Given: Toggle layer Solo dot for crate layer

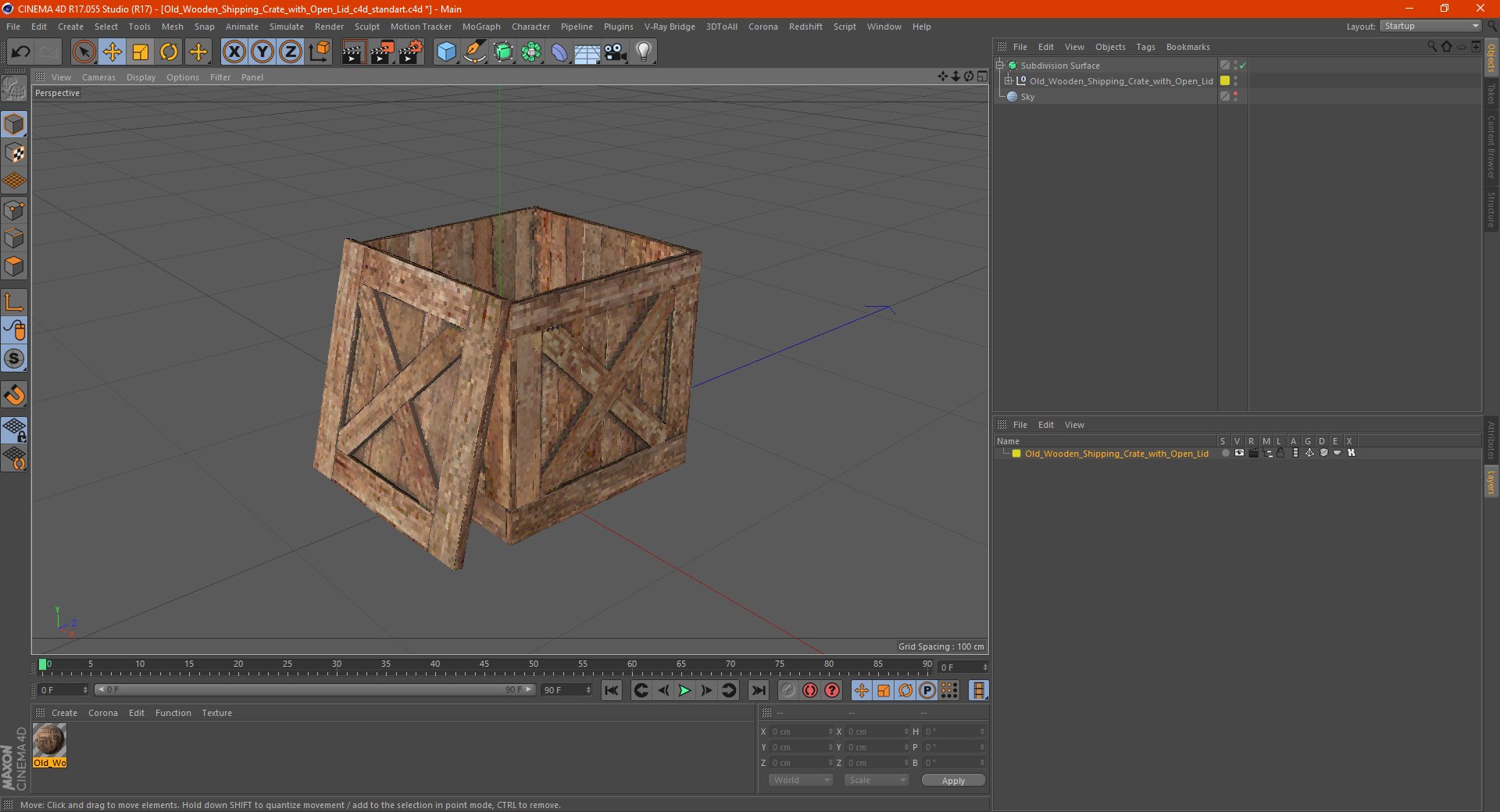Looking at the screenshot, I should pyautogui.click(x=1225, y=453).
